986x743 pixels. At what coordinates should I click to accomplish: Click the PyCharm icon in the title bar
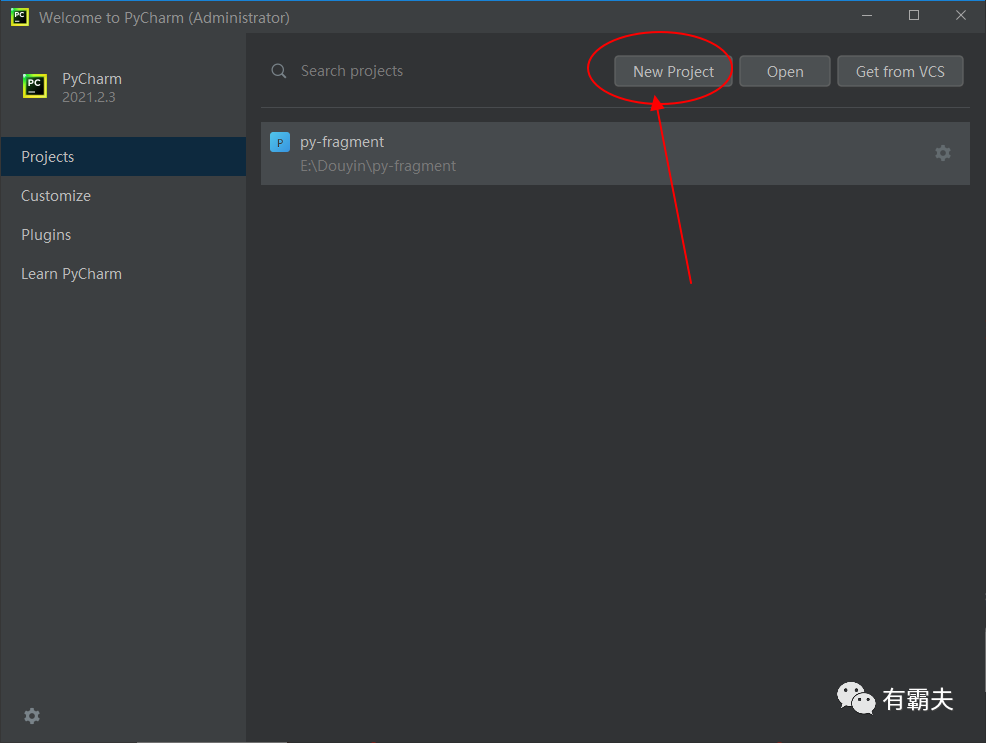19,17
